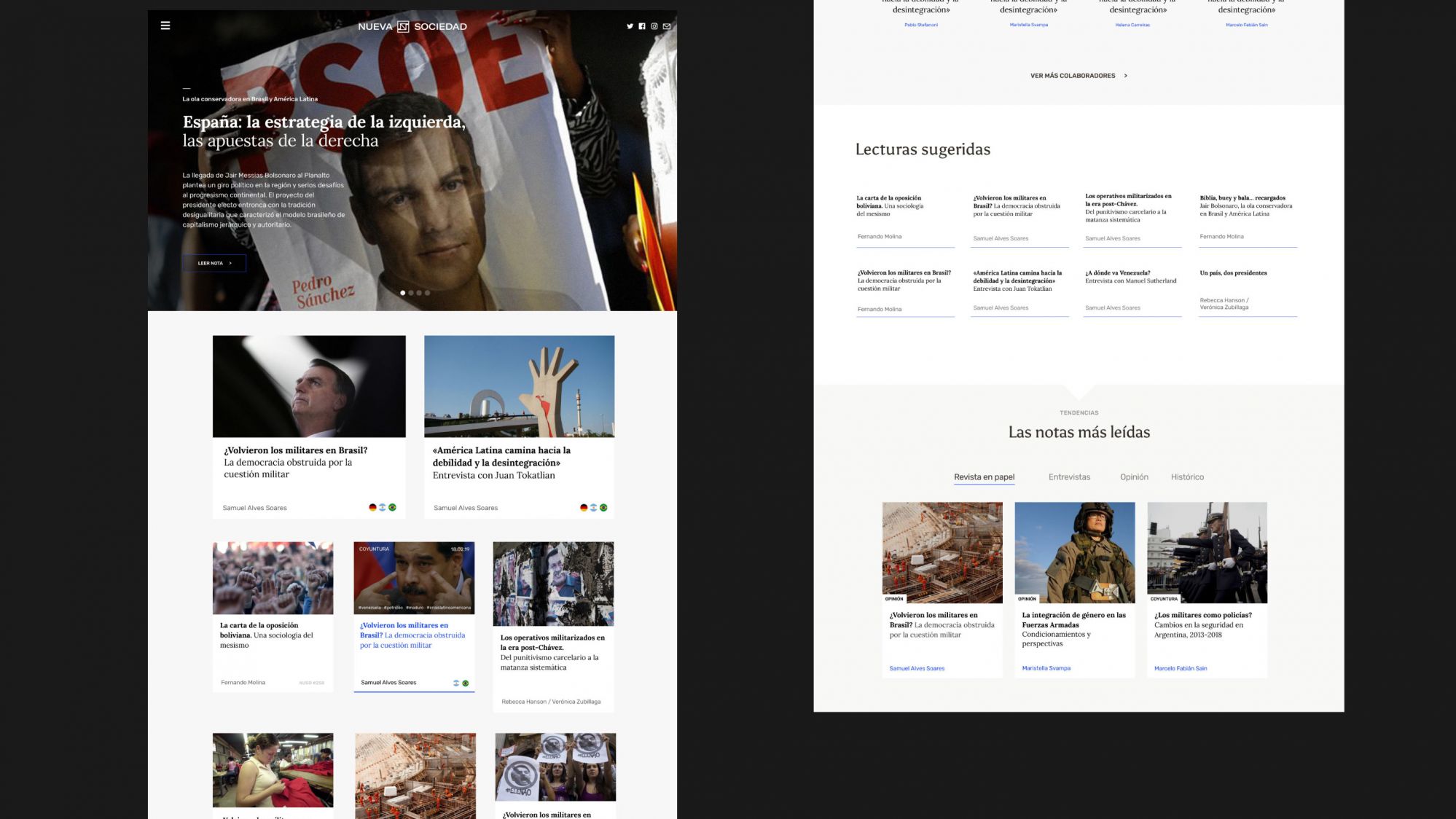Screen dimensions: 1456x819
Task: Open Helena Carreiras collaborator link
Action: click(1132, 25)
